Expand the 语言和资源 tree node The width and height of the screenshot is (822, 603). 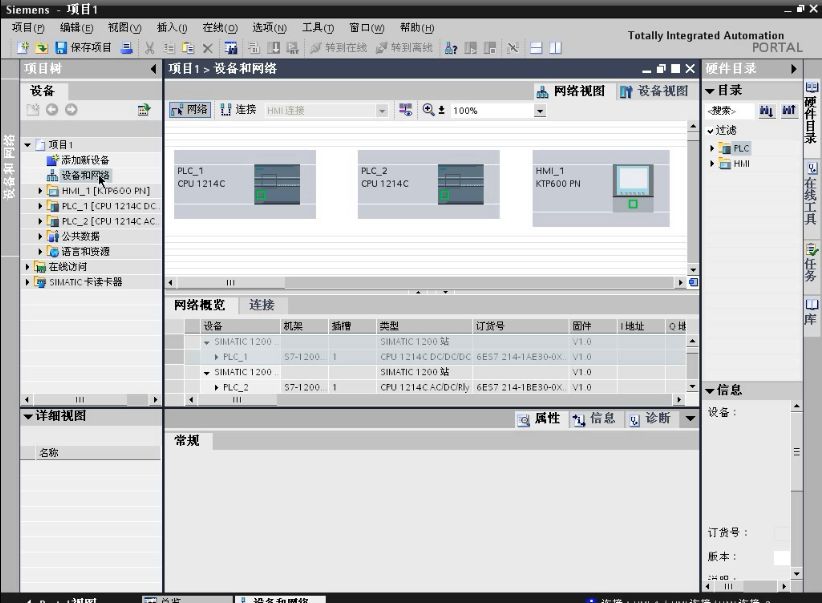click(40, 252)
